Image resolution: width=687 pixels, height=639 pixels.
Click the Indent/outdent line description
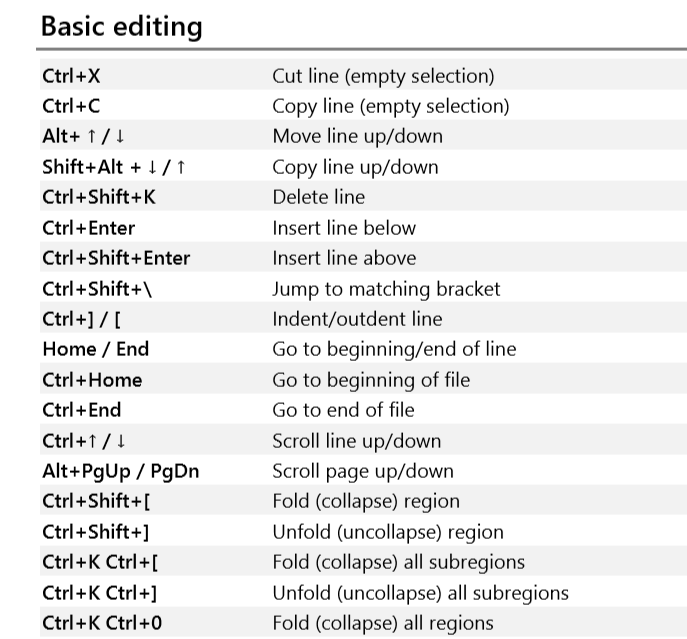point(358,319)
